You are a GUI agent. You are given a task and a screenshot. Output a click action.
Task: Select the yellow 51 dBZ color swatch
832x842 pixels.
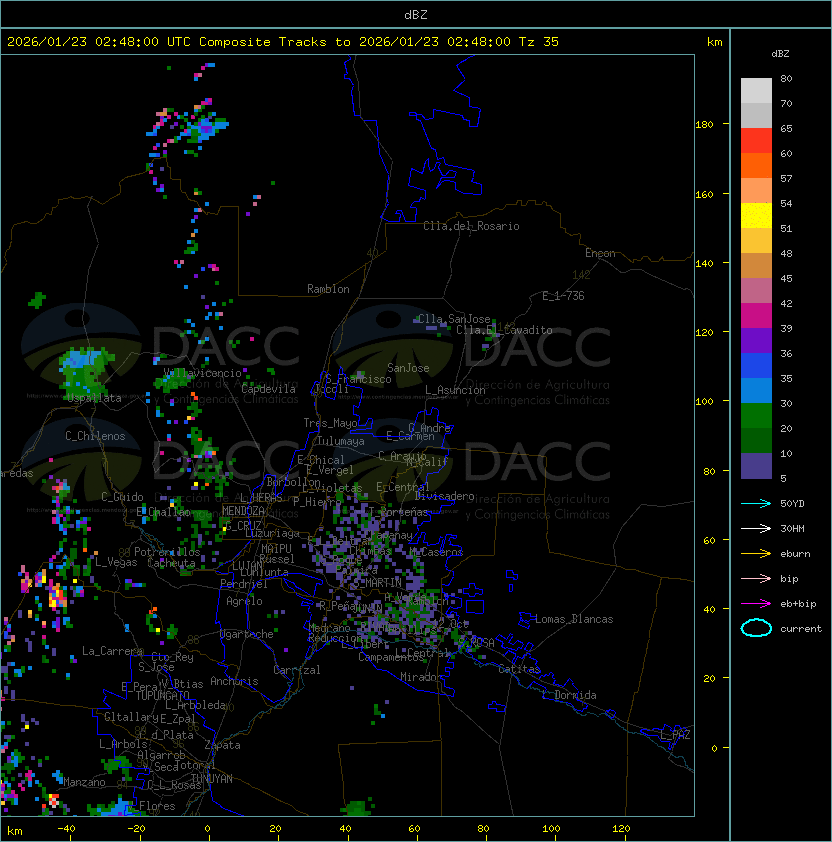click(756, 216)
